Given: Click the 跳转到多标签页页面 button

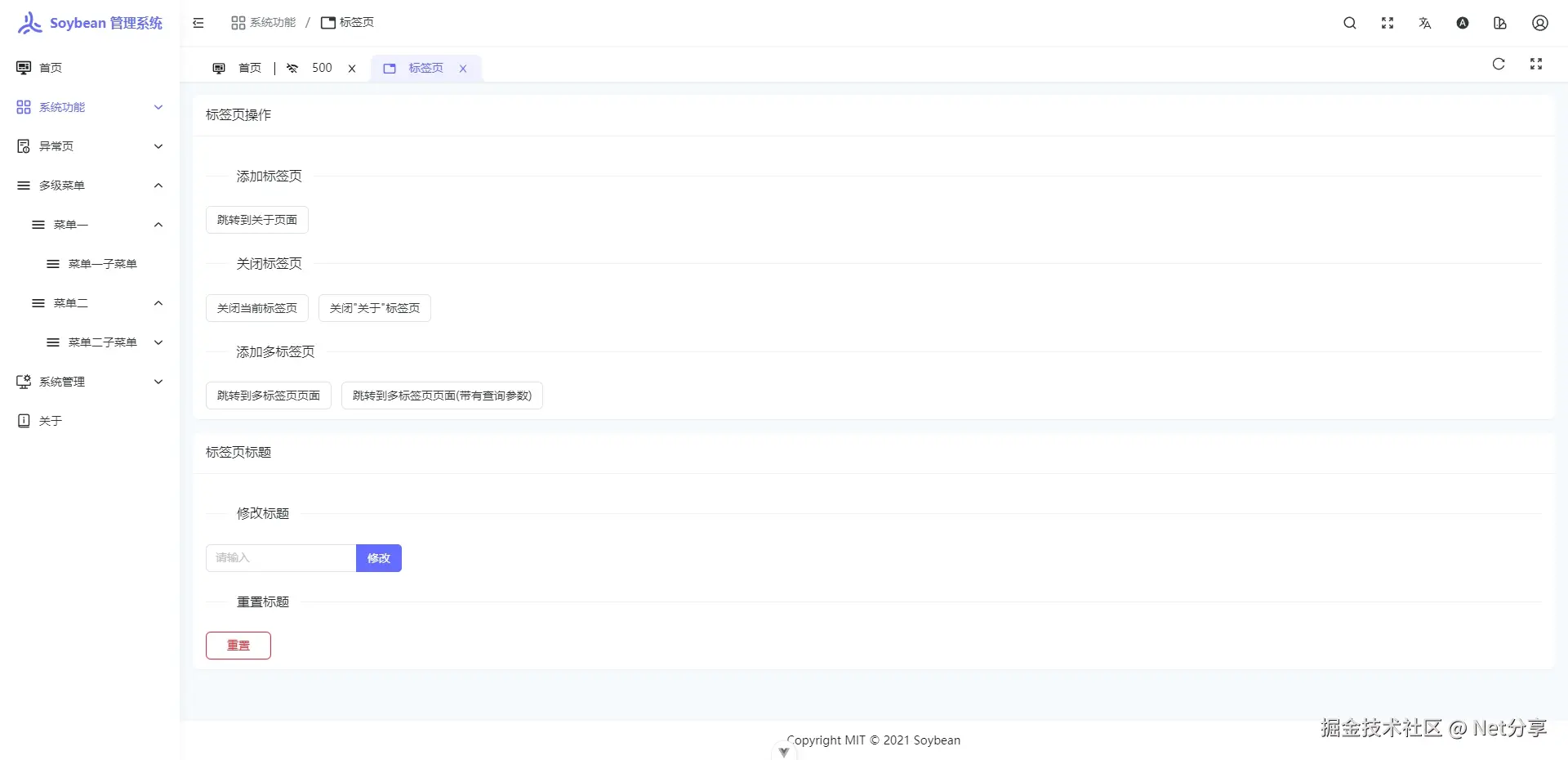Looking at the screenshot, I should (269, 396).
